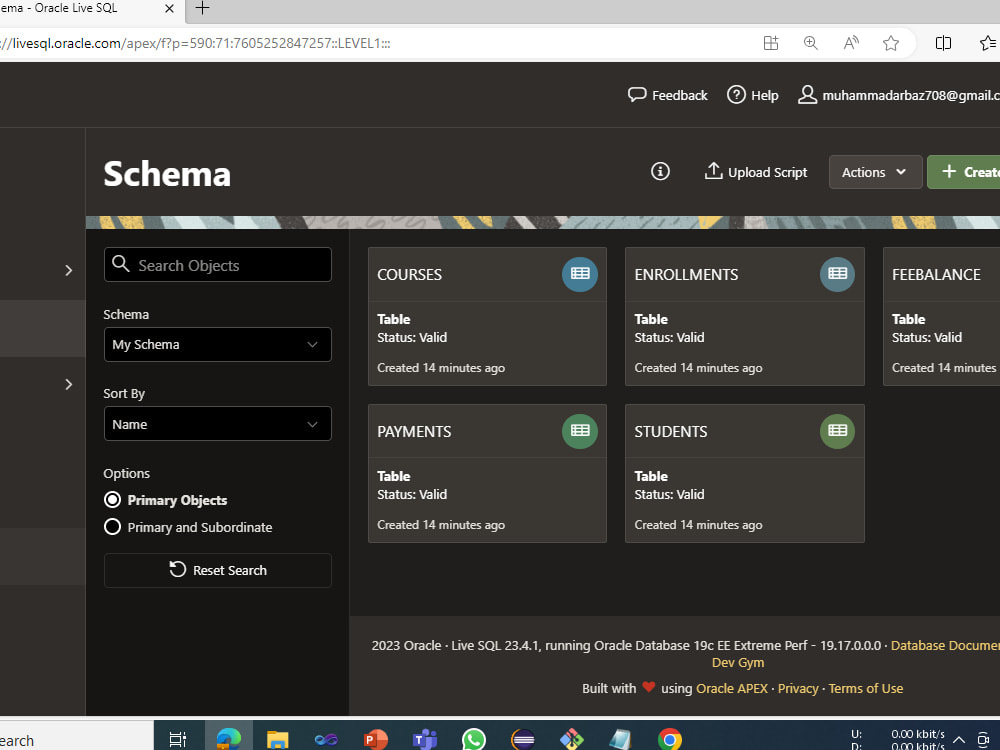This screenshot has width=1000, height=750.
Task: Open a new browser tab
Action: point(202,8)
